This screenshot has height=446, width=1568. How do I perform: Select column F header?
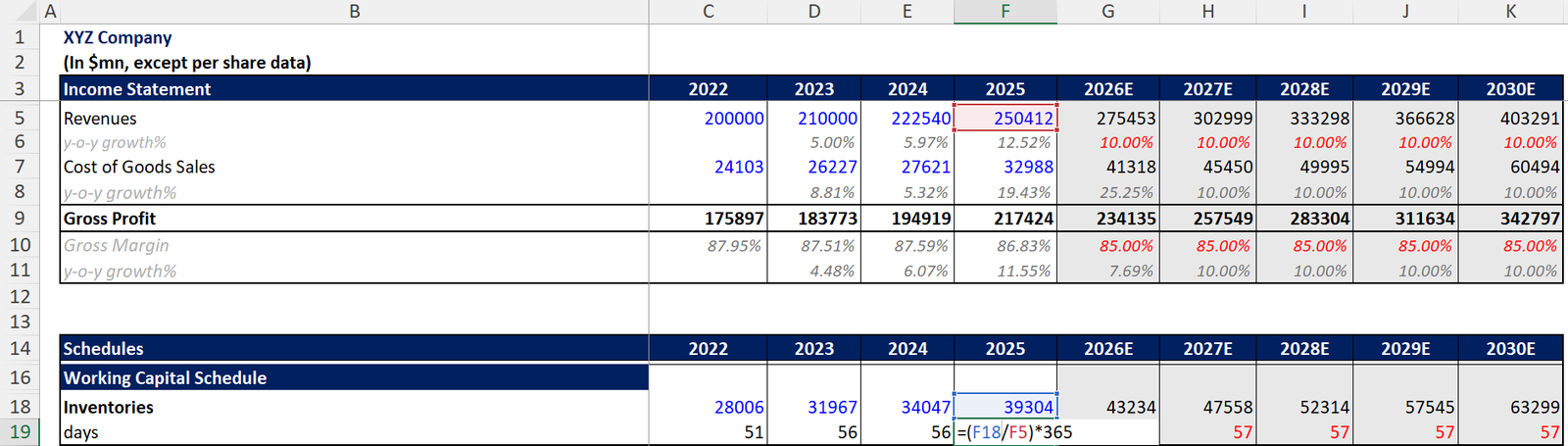coord(1004,12)
